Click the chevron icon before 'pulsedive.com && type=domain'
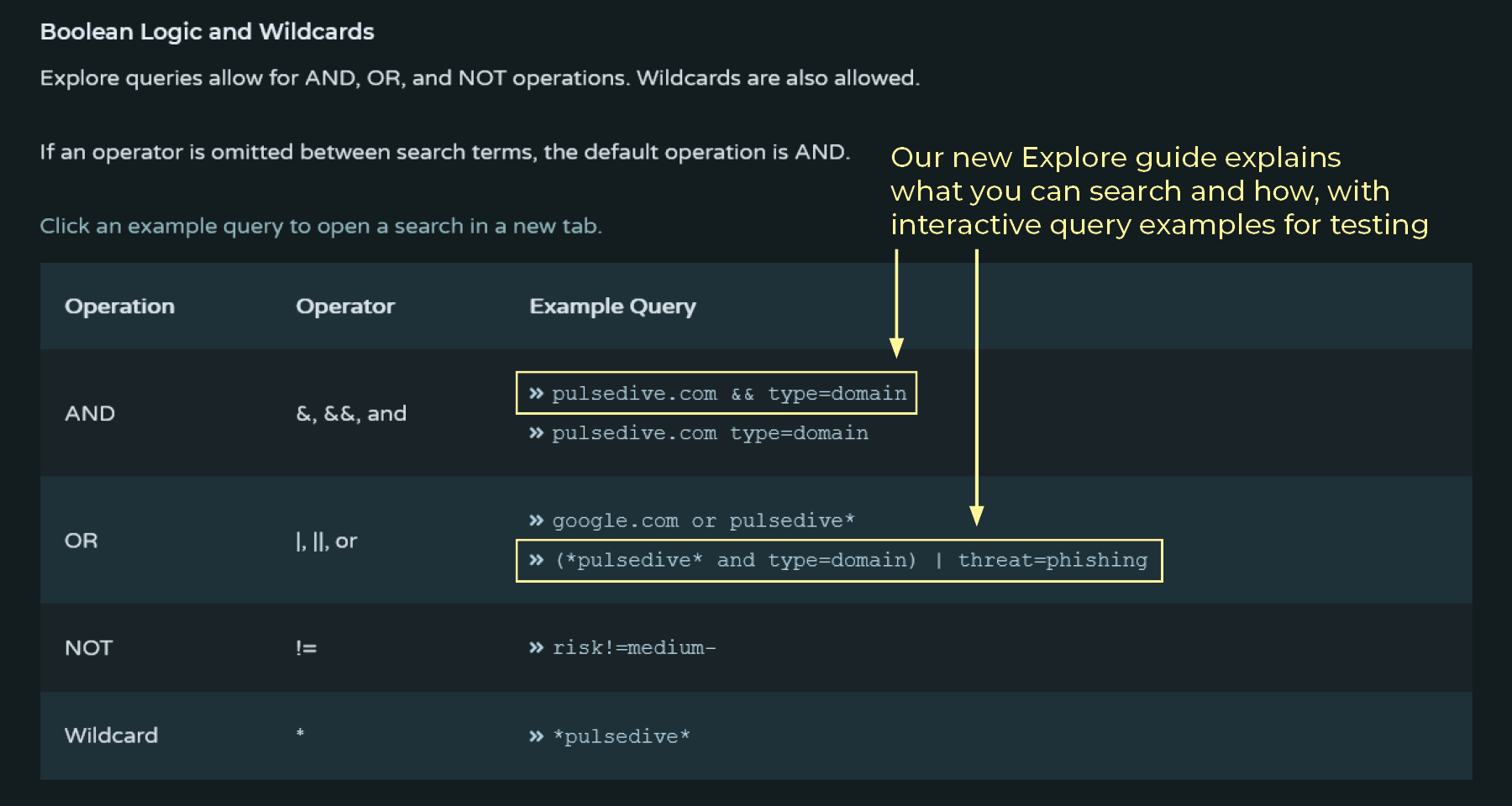Viewport: 1512px width, 806px height. pos(536,393)
